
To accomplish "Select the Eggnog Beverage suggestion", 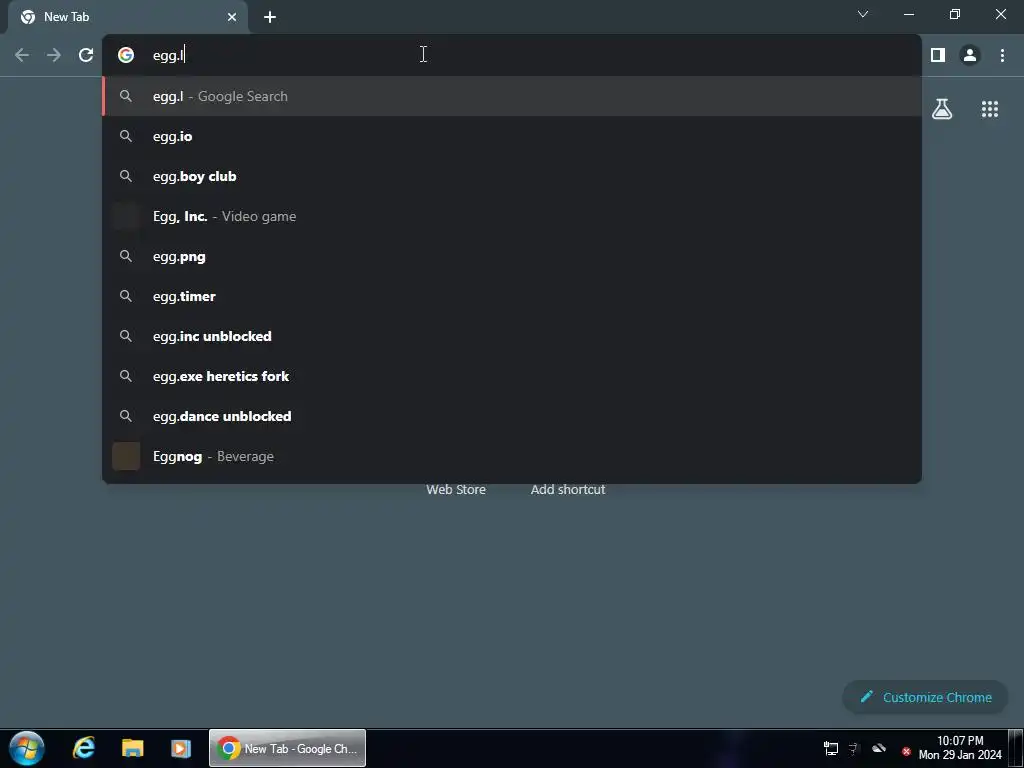I will click(x=512, y=456).
